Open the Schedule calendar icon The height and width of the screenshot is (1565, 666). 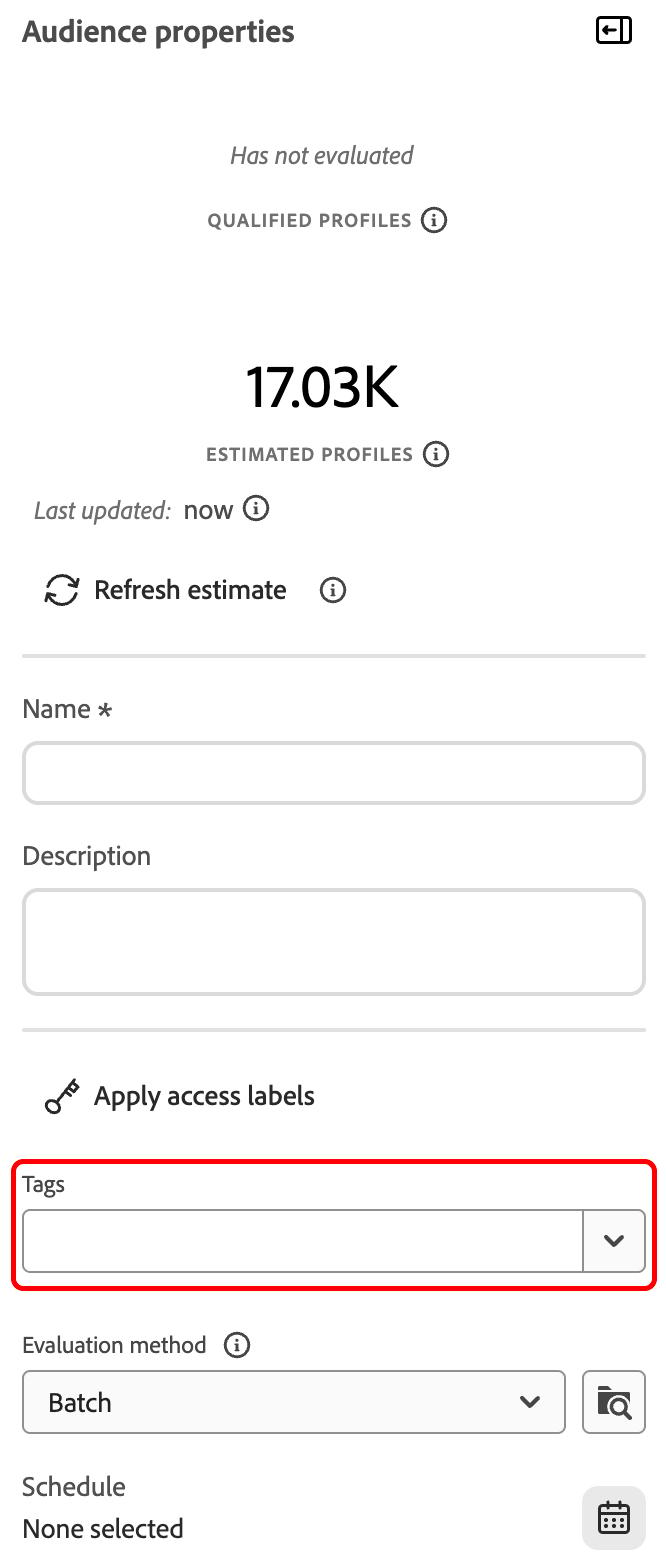pyautogui.click(x=614, y=1518)
